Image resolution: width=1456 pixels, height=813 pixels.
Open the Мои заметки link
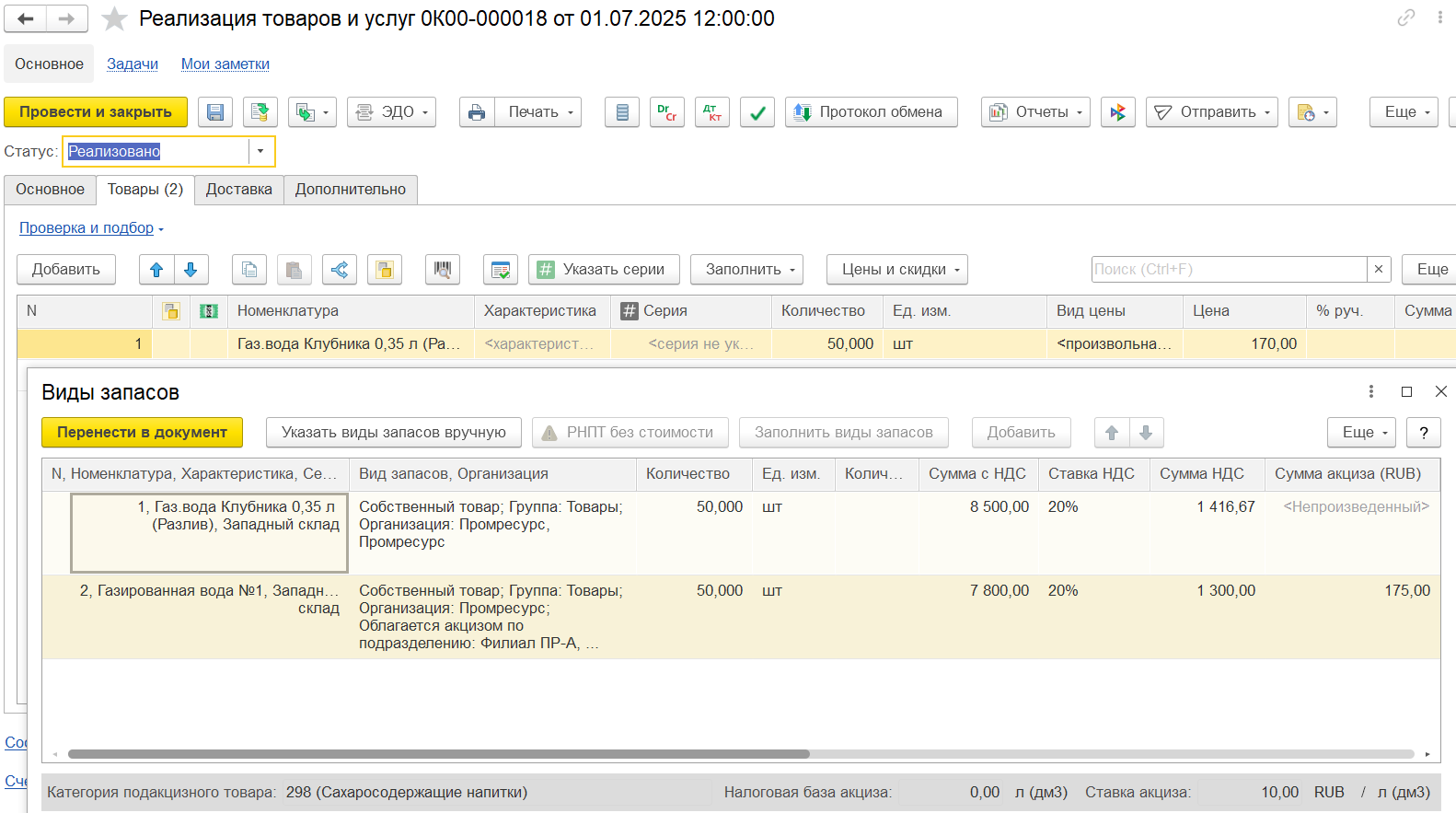[x=225, y=64]
